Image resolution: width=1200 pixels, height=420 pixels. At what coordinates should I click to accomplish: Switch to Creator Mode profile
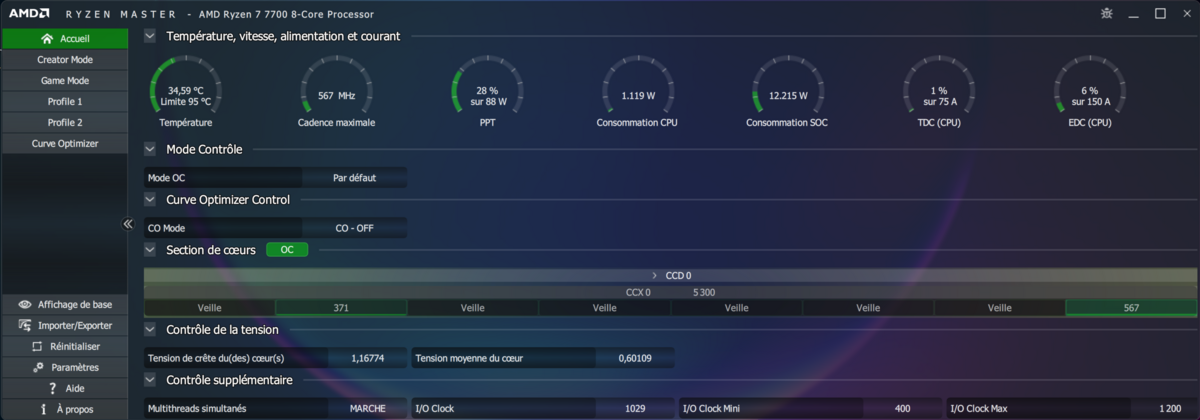coord(64,60)
